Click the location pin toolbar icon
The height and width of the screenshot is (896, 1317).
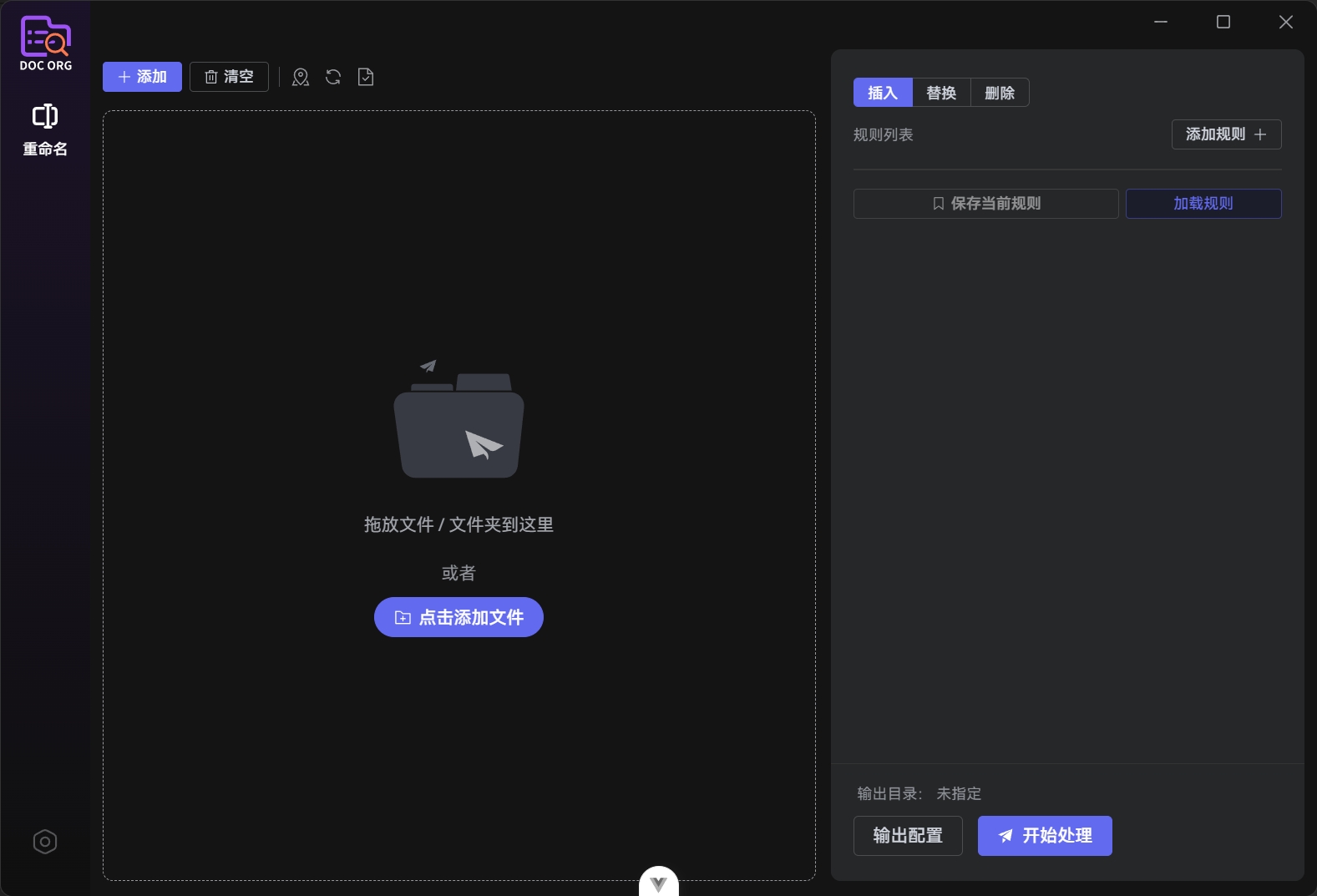point(301,78)
